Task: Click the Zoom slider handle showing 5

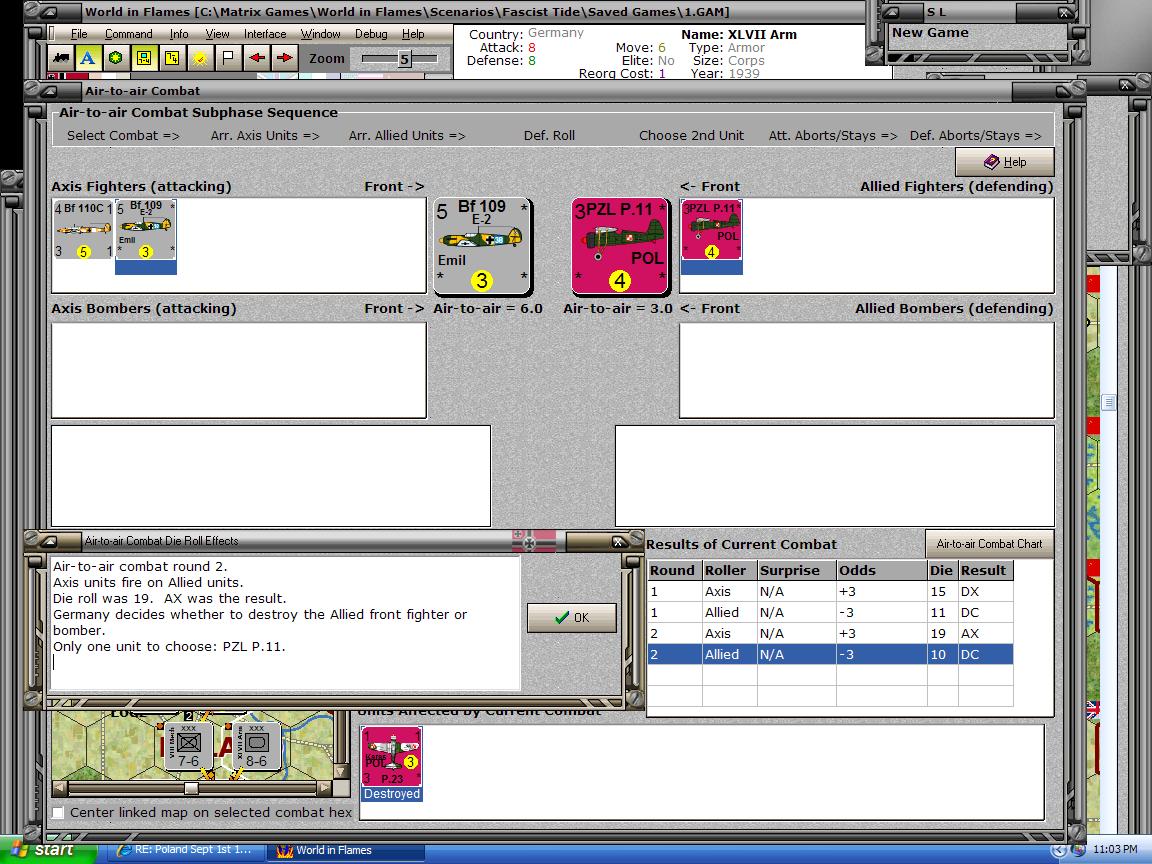Action: 404,59
